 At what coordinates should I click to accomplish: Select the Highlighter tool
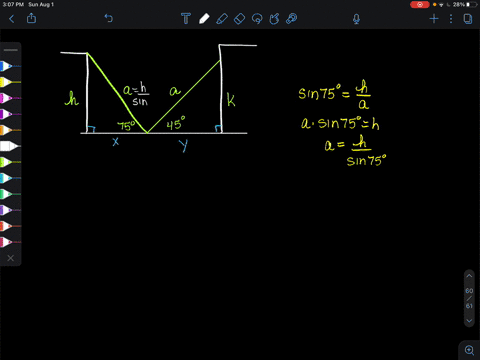tap(222, 19)
